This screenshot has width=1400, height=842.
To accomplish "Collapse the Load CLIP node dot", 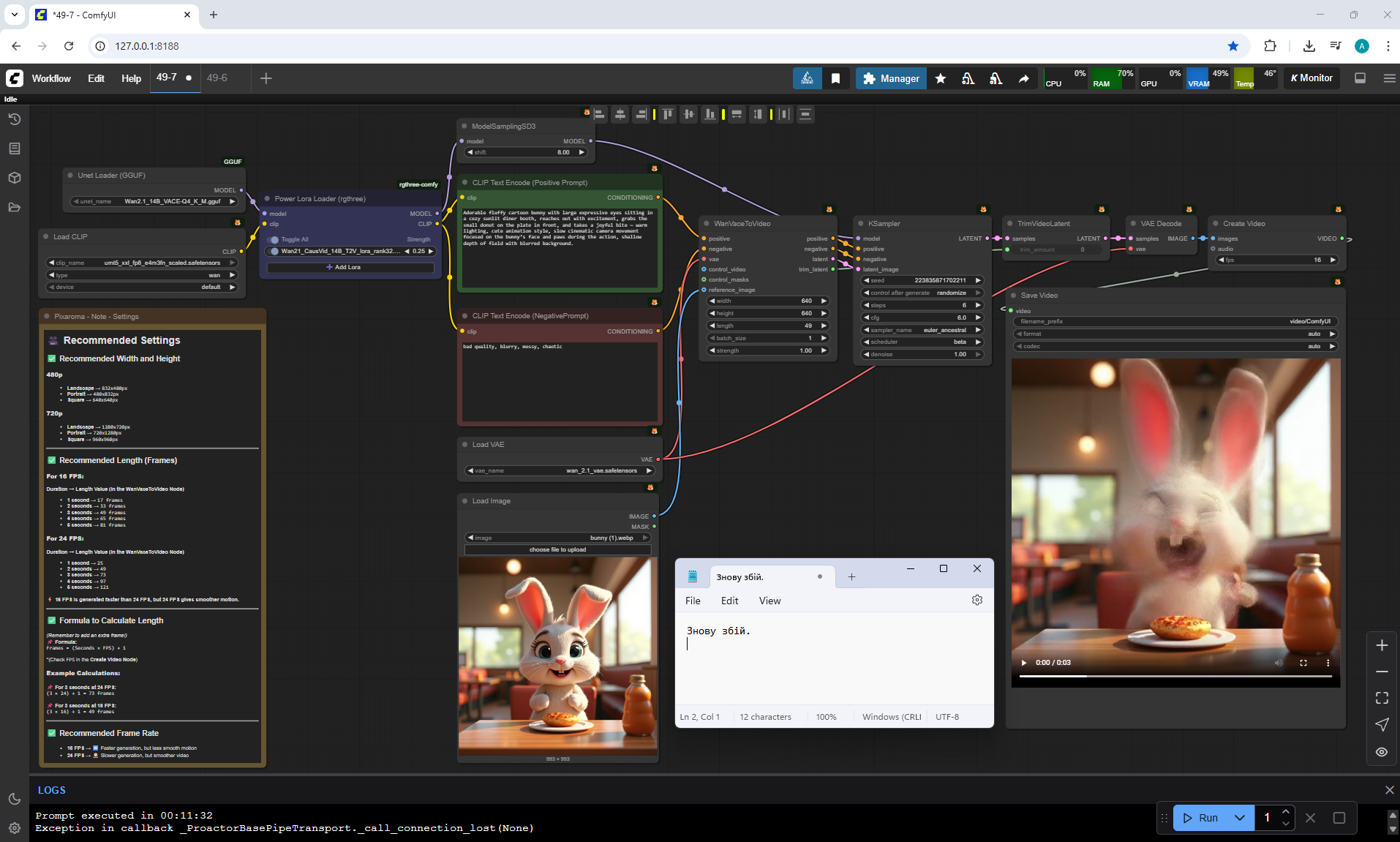I will pos(46,237).
